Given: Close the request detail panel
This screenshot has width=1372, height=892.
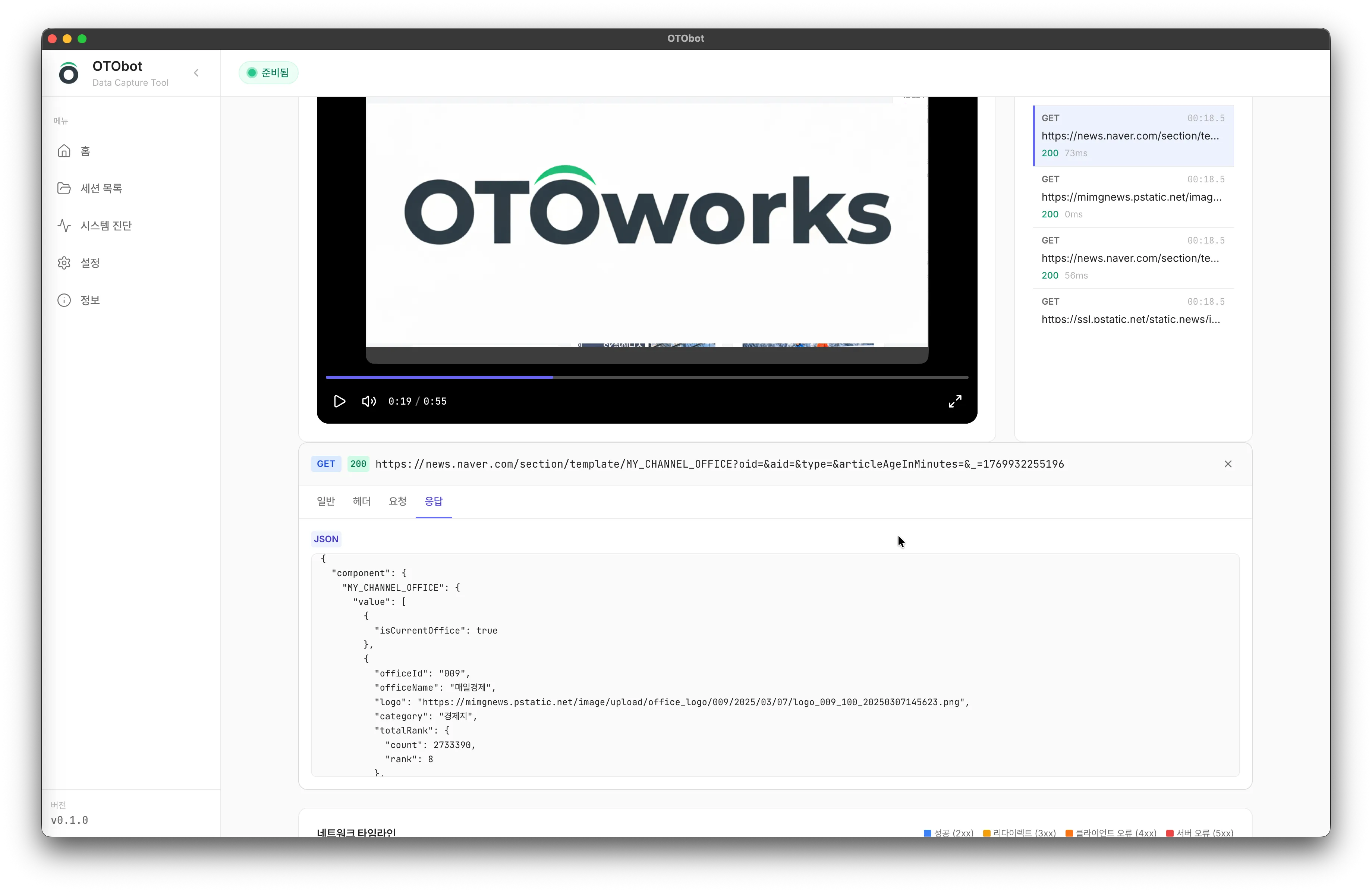Looking at the screenshot, I should [x=1227, y=464].
